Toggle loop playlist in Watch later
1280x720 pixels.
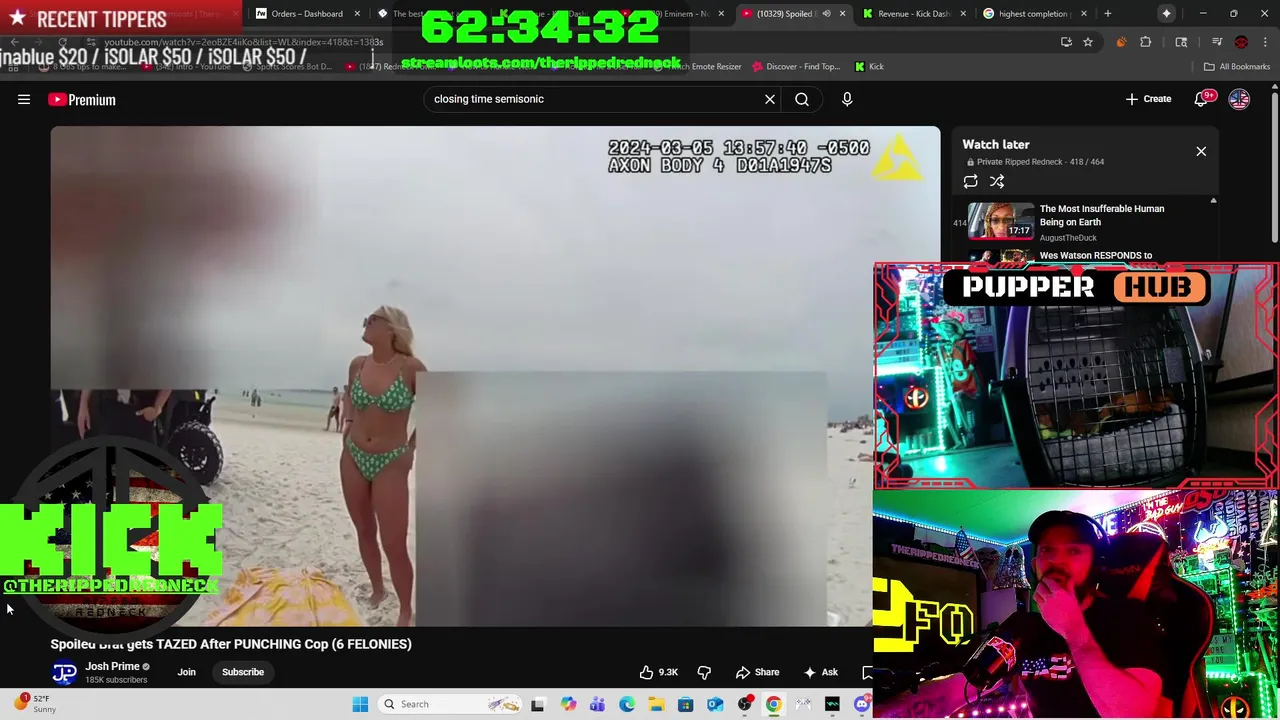pyautogui.click(x=970, y=182)
